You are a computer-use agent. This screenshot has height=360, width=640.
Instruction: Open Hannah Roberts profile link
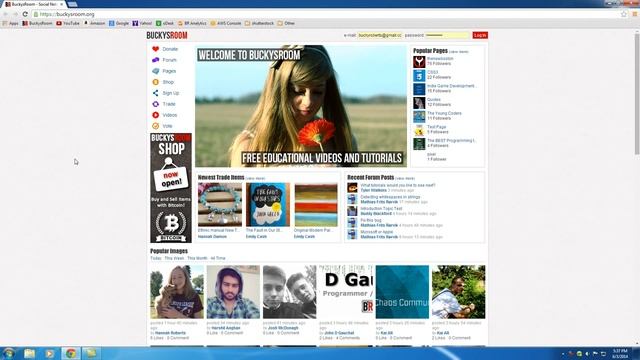170,333
